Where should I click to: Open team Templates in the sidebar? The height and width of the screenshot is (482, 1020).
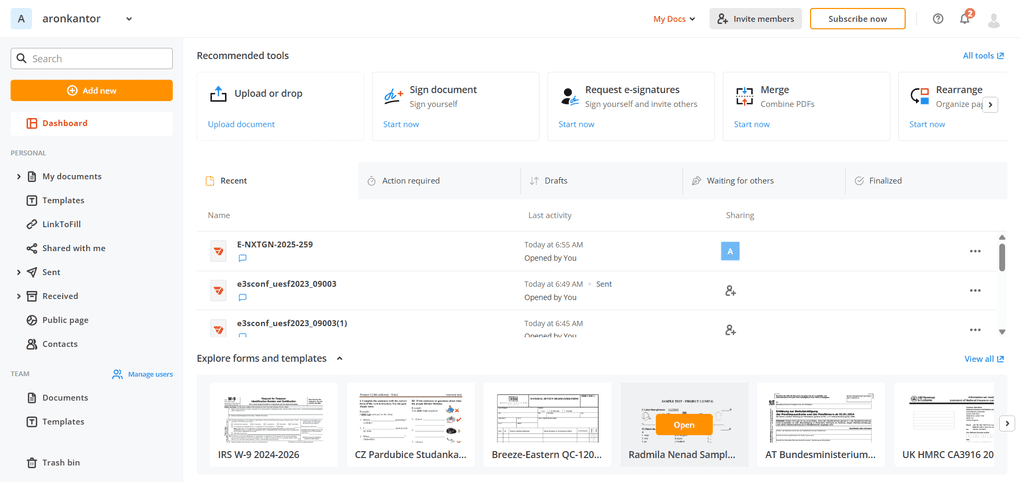point(63,422)
